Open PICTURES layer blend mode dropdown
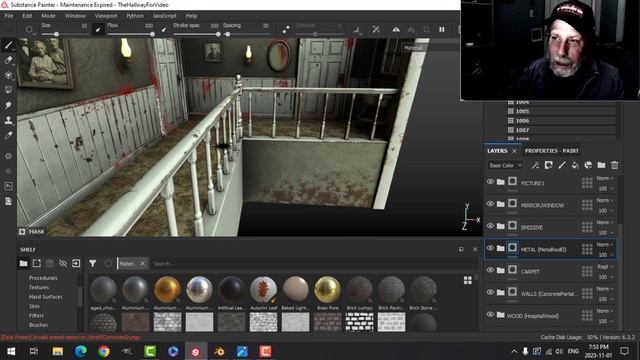Viewport: 640px width, 360px height. [605, 178]
